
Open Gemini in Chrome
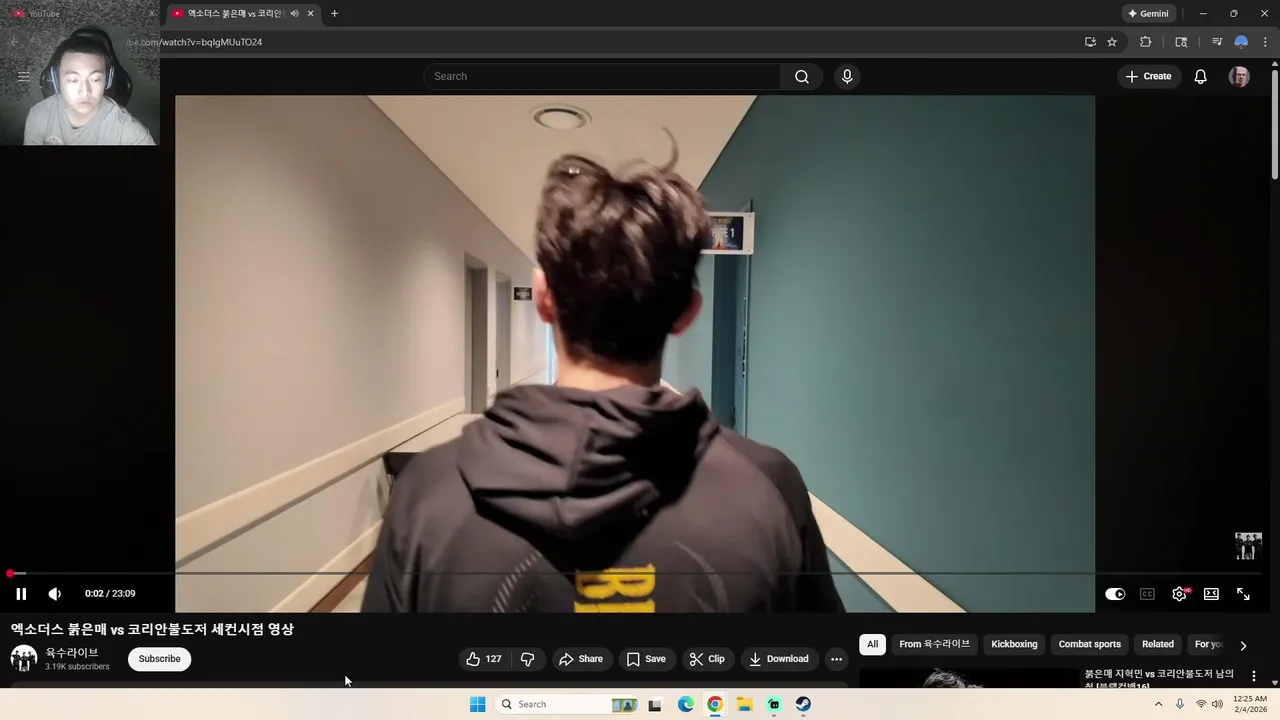click(x=1148, y=13)
